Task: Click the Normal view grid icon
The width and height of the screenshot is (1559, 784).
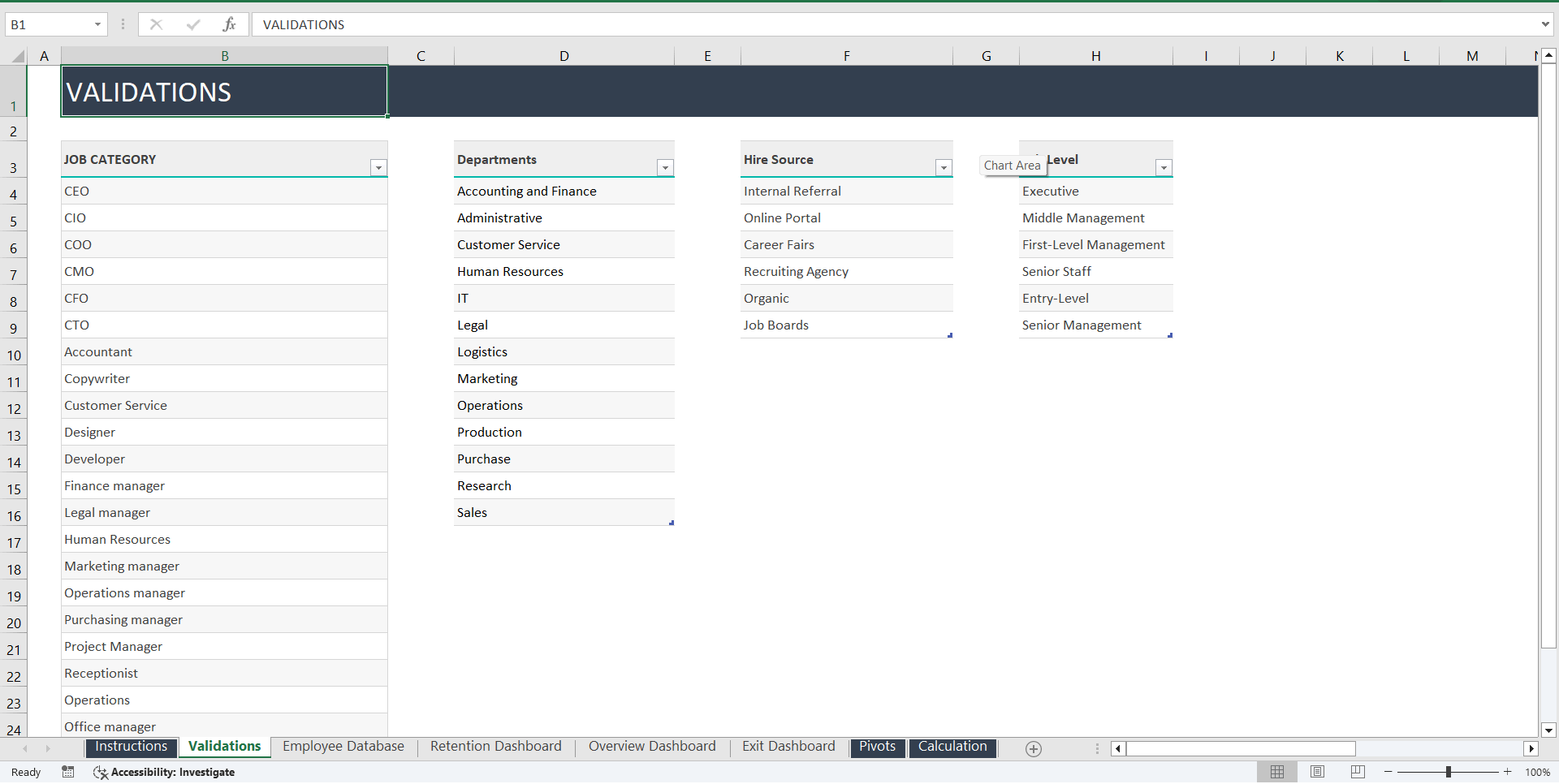Action: pyautogui.click(x=1277, y=772)
